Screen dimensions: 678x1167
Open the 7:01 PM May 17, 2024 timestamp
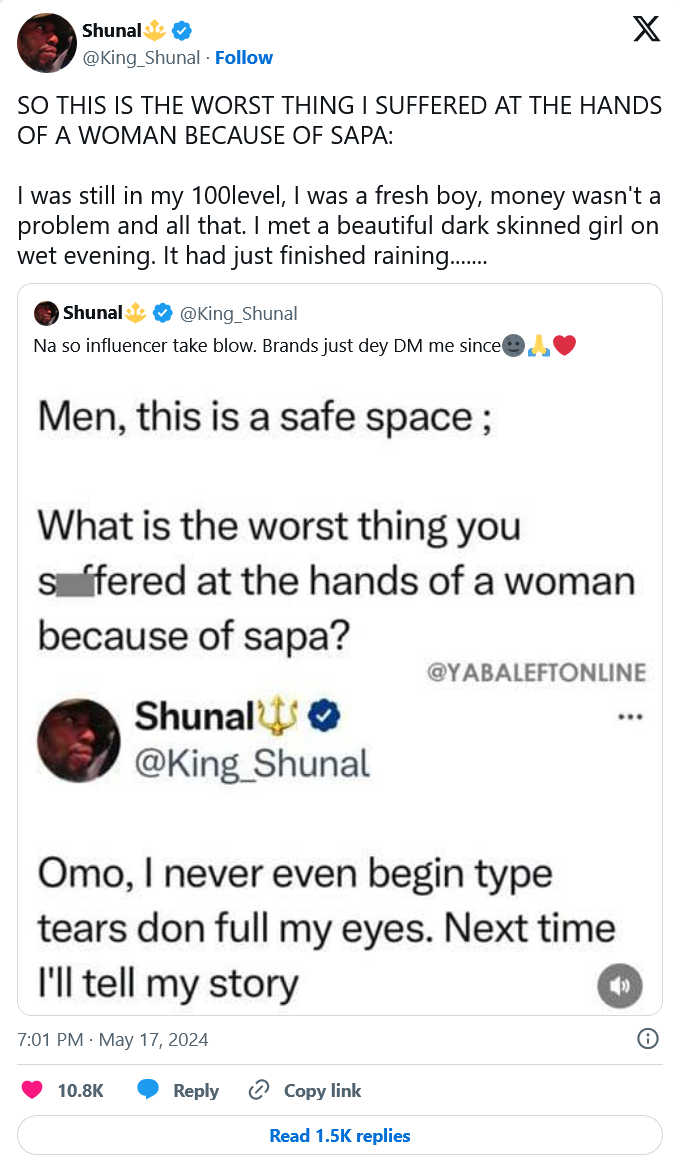tap(113, 1039)
